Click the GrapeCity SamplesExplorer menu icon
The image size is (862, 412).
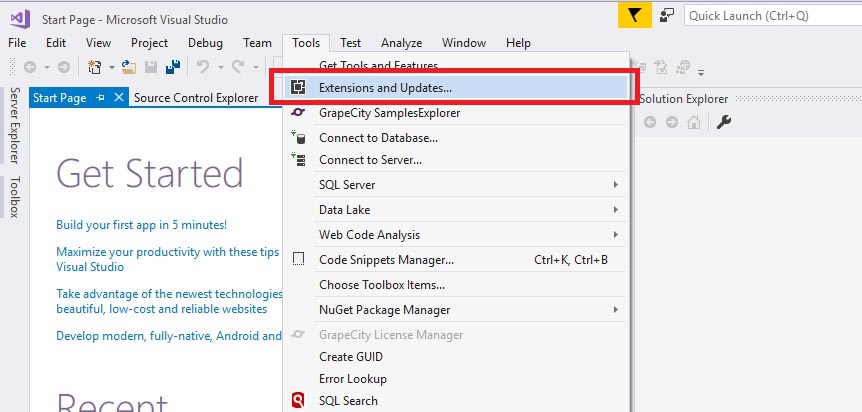(x=298, y=113)
